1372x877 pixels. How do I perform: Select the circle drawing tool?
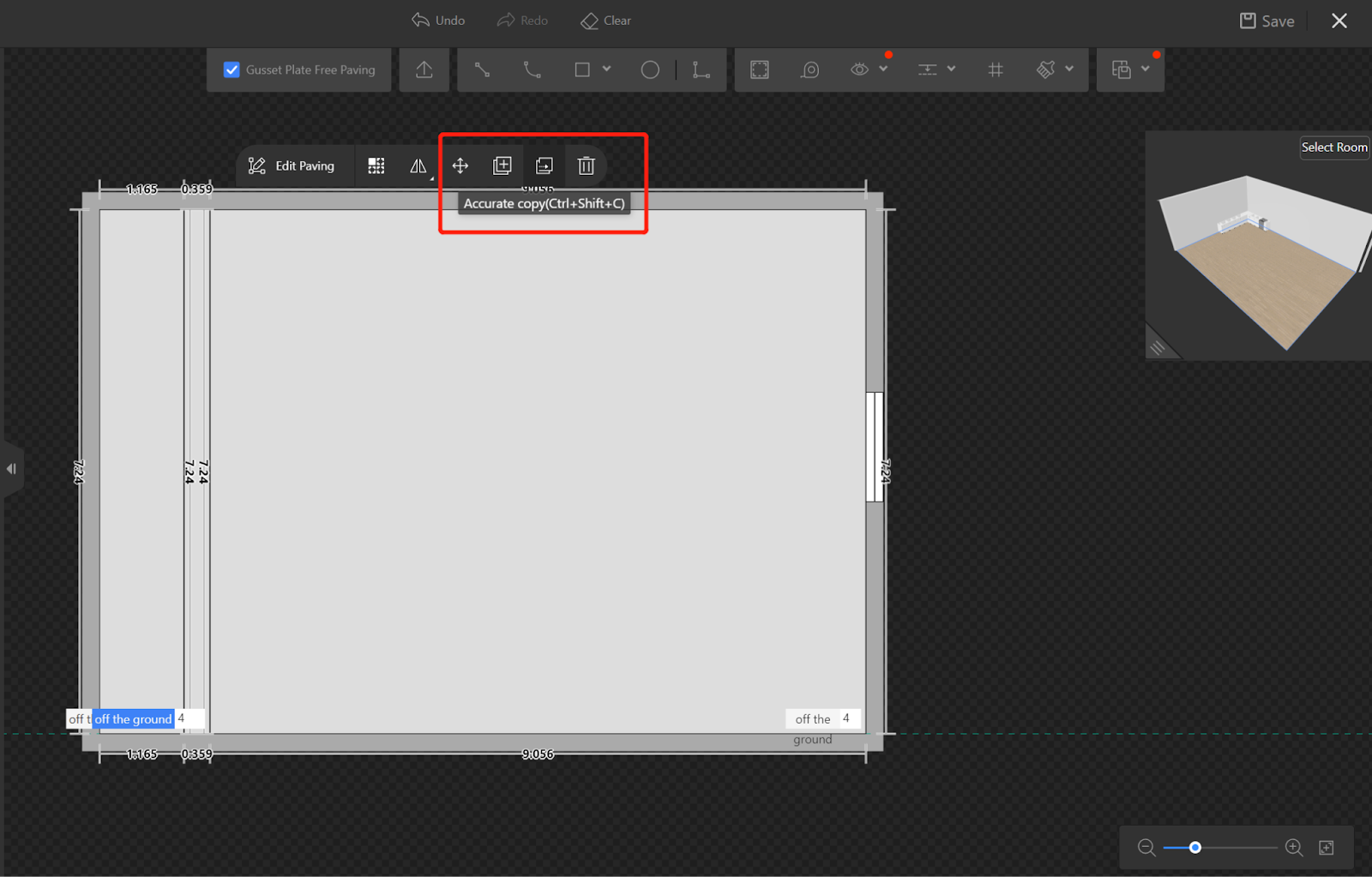[650, 70]
